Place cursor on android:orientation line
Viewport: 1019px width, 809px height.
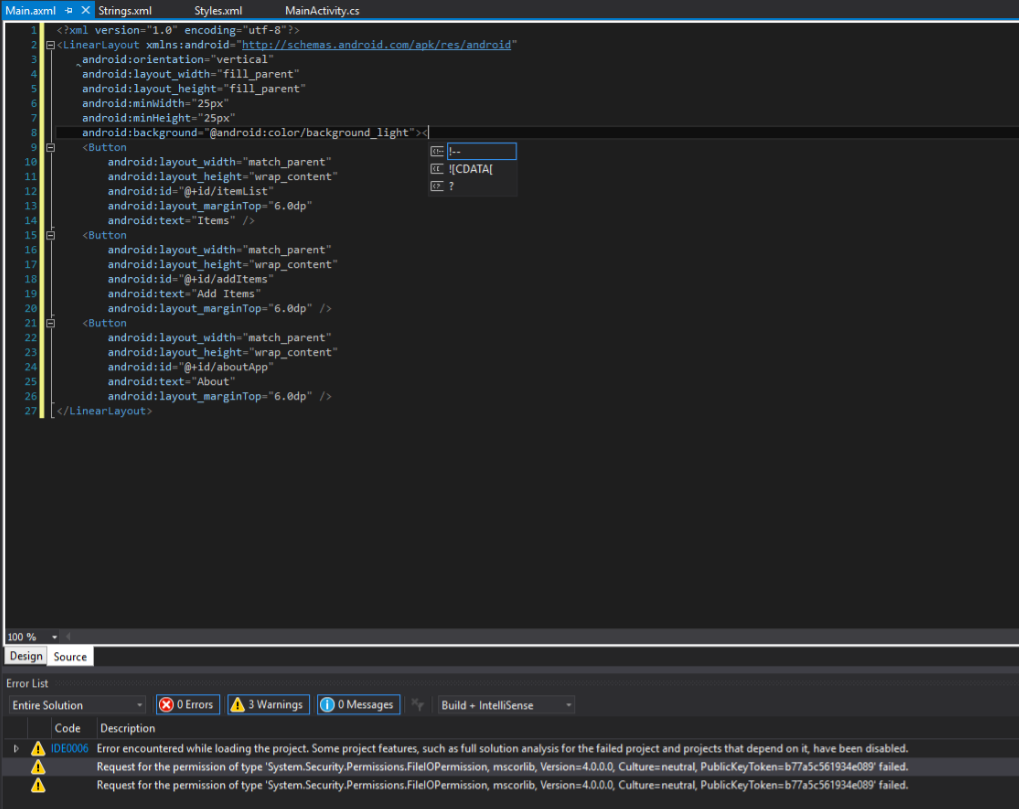tap(177, 60)
